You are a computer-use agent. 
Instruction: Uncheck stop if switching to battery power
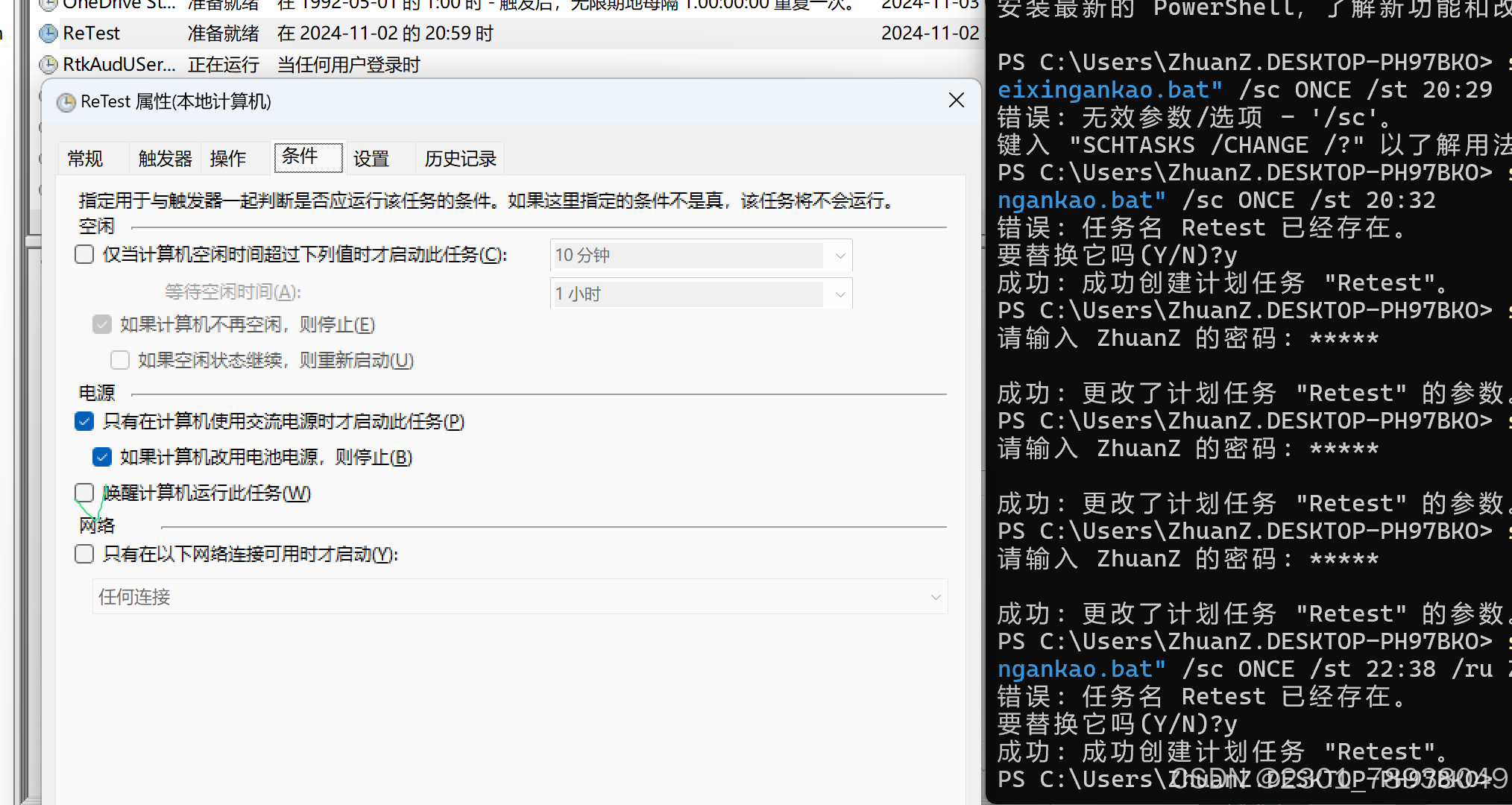pyautogui.click(x=102, y=457)
